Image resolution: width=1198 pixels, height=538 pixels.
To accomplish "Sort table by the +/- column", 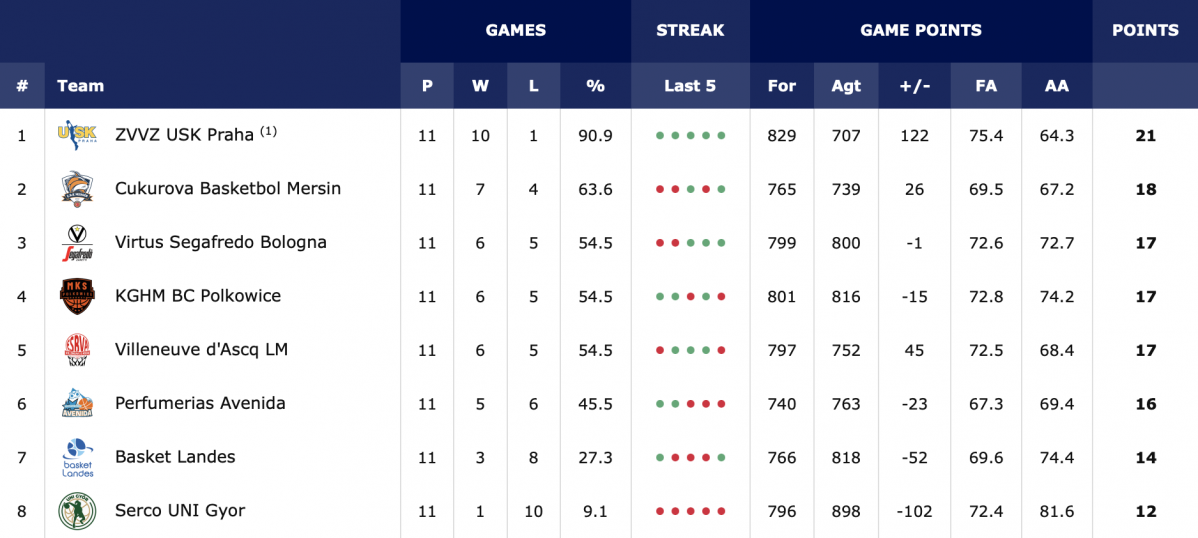I will click(x=915, y=86).
